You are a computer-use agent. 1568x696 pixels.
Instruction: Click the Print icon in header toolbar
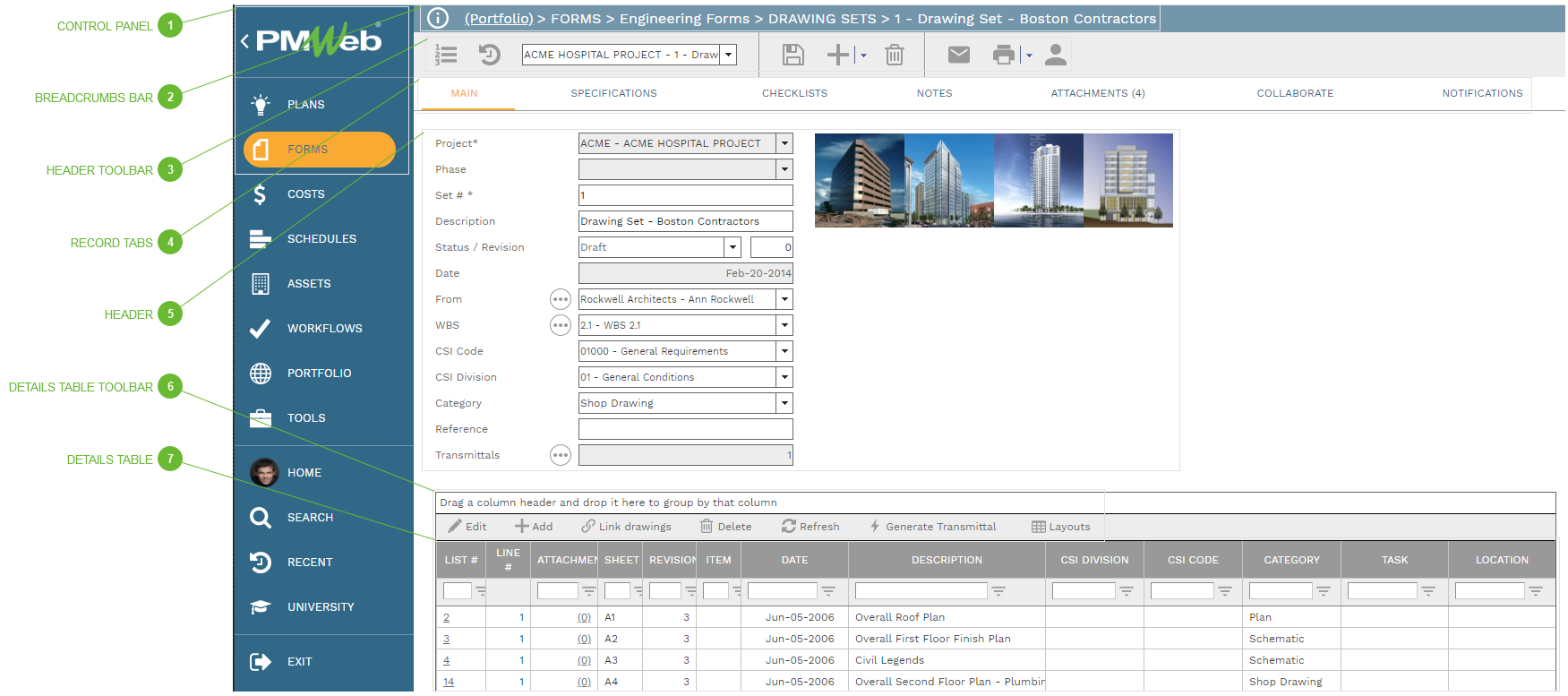tap(1003, 55)
